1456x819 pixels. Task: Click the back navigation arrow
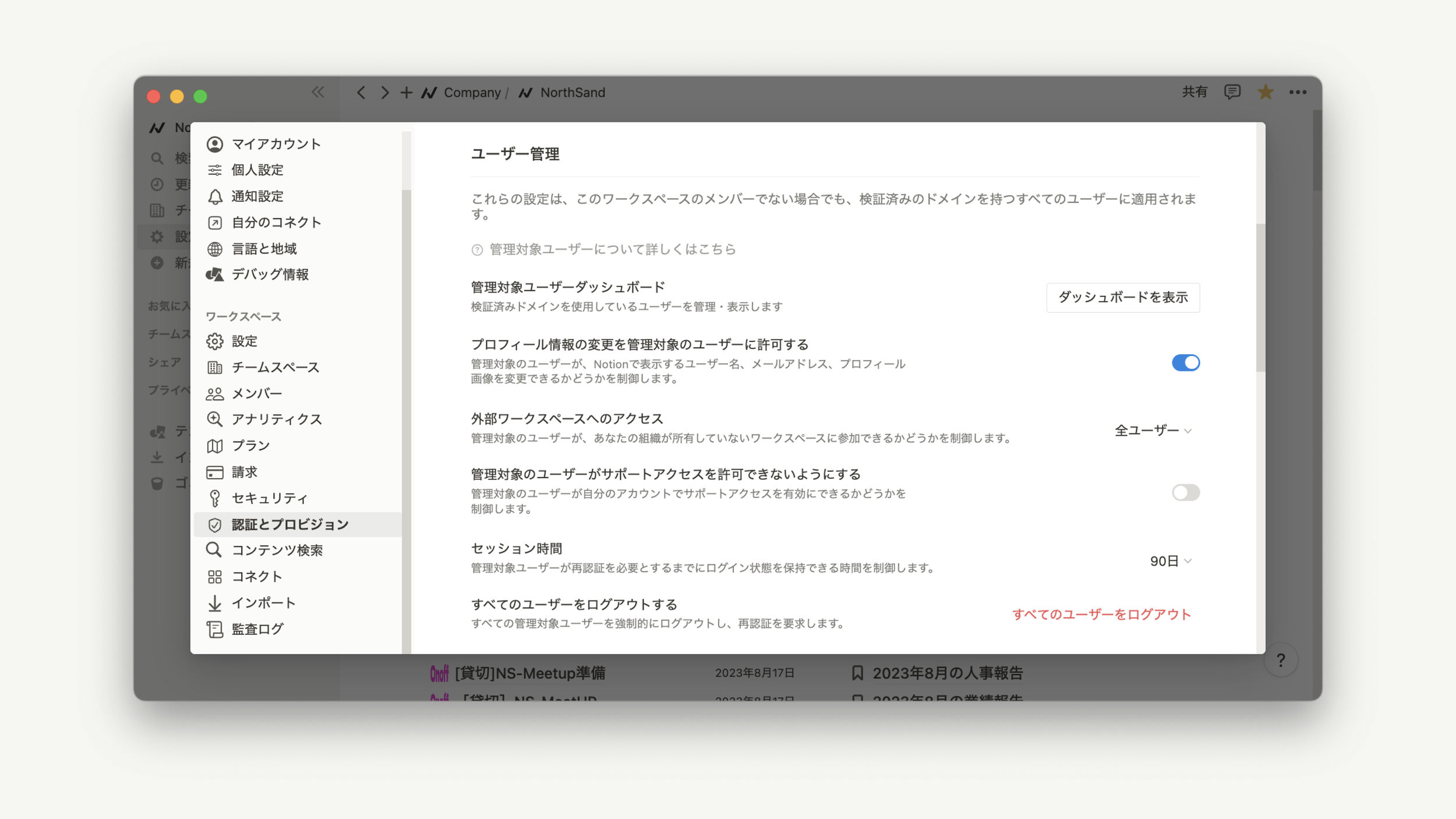pyautogui.click(x=361, y=93)
